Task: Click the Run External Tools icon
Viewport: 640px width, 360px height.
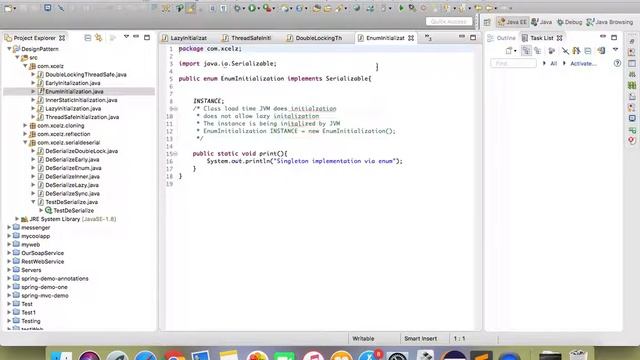Action: (267, 8)
